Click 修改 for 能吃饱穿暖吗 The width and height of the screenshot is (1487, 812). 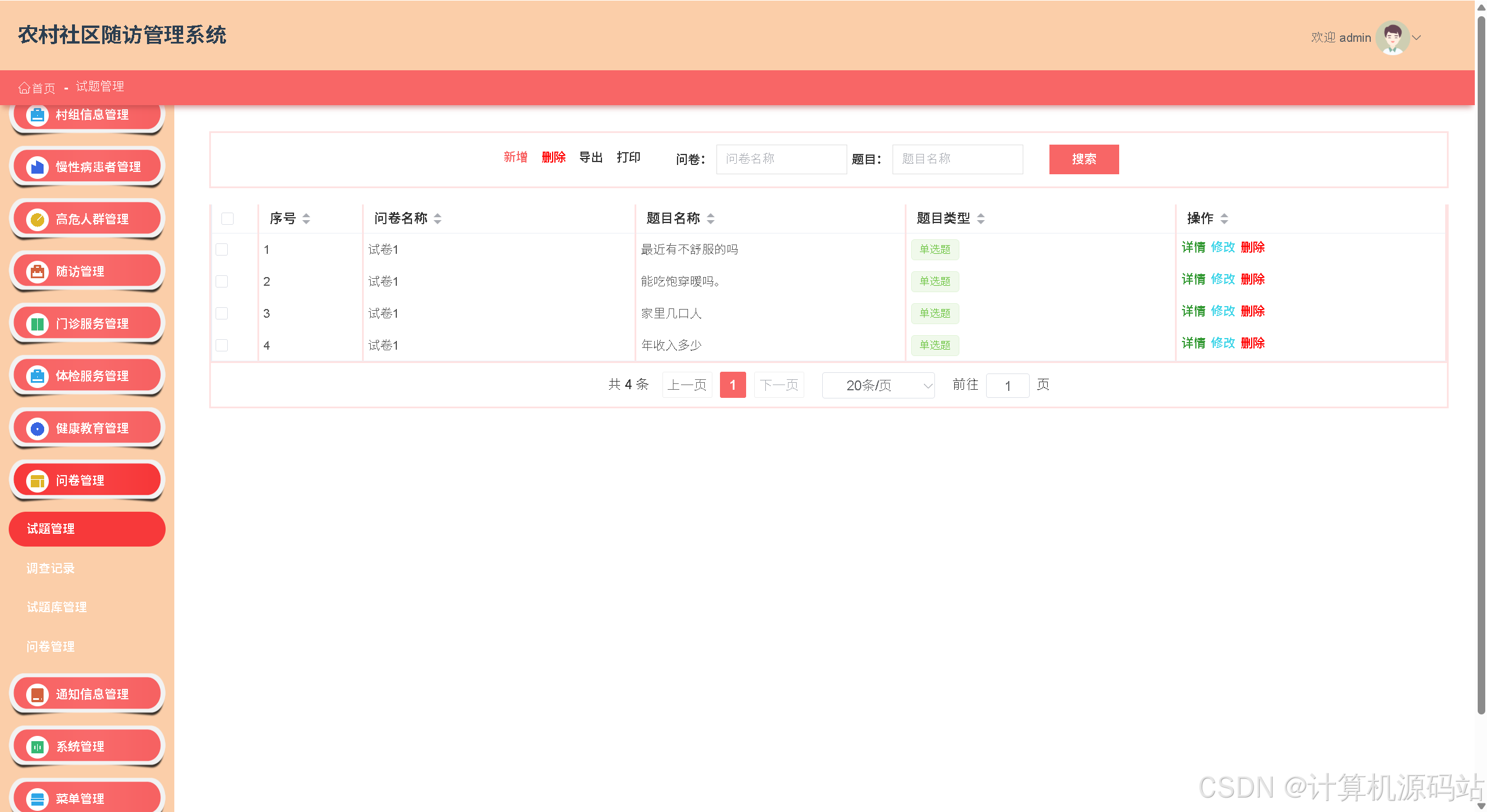pyautogui.click(x=1223, y=279)
